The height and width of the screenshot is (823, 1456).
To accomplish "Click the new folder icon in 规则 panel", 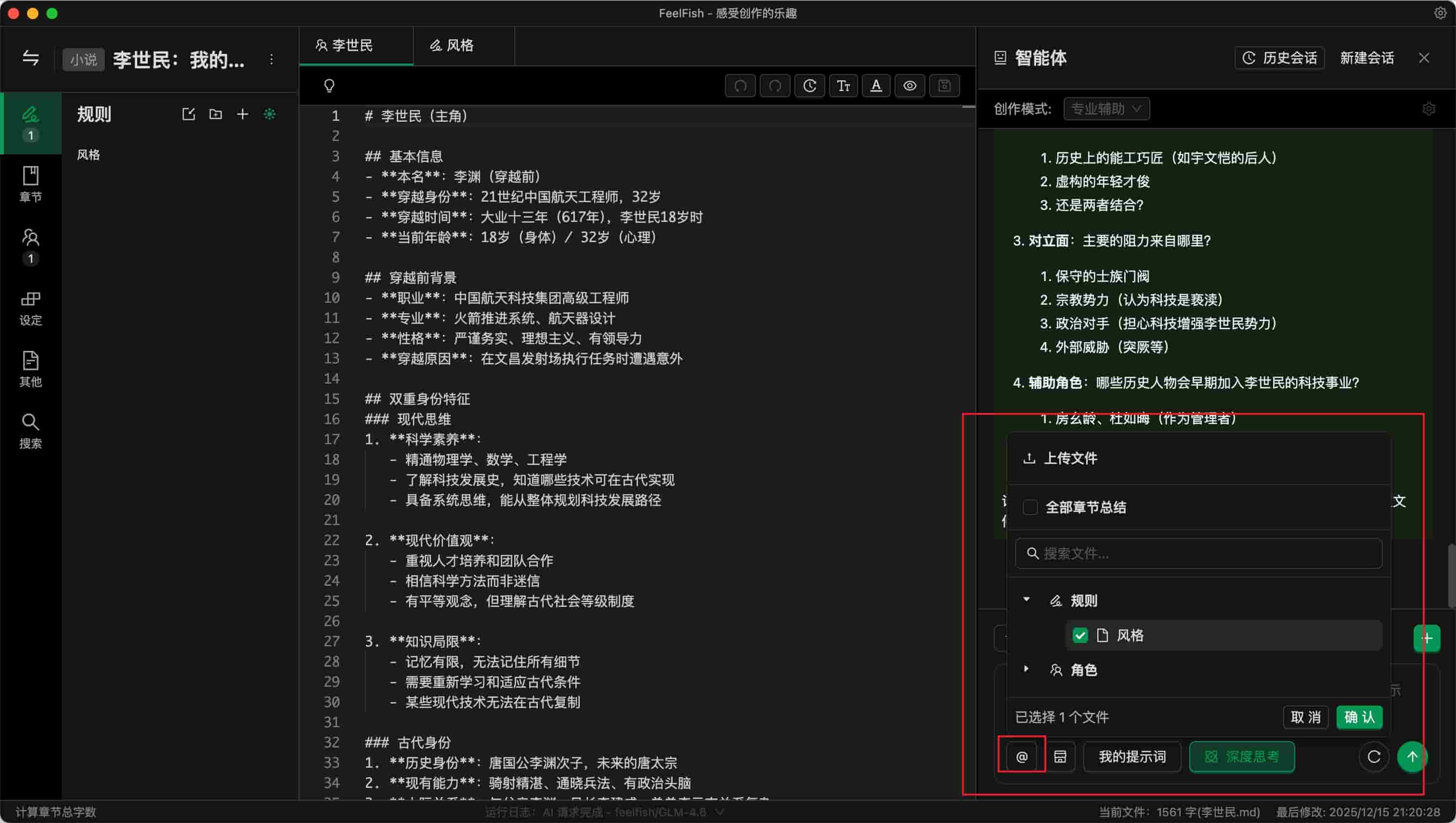I will (215, 114).
